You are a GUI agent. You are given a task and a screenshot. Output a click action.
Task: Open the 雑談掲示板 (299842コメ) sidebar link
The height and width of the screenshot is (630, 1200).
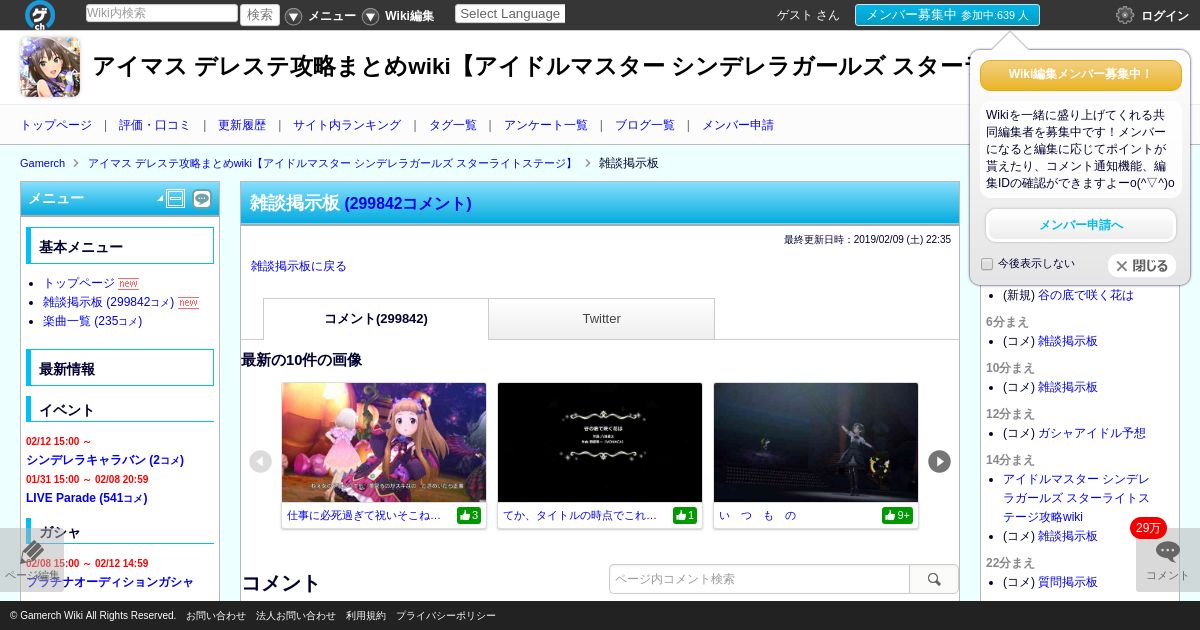coord(108,302)
